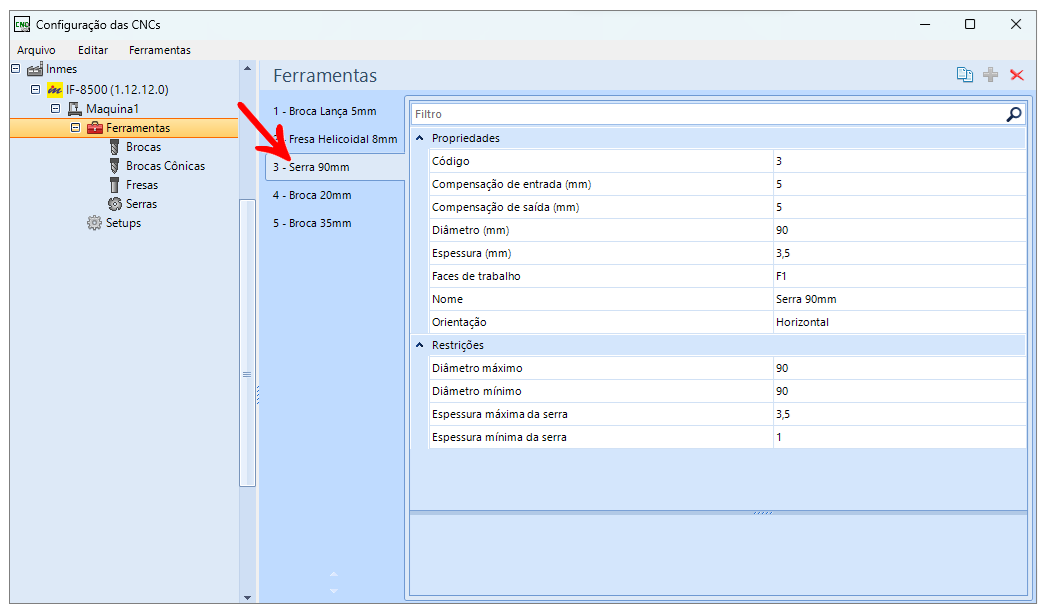Click Espessura mínima da serra value
The height and width of the screenshot is (613, 1042).
[899, 437]
